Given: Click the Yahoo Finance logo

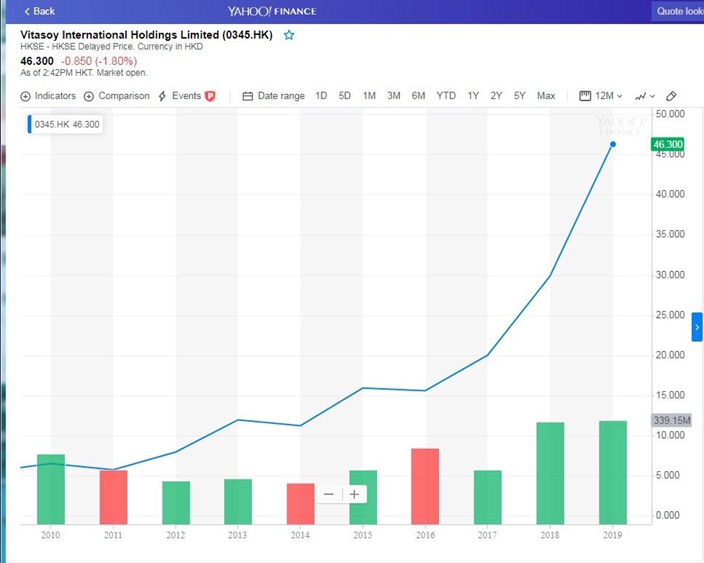Looking at the screenshot, I should tap(272, 11).
